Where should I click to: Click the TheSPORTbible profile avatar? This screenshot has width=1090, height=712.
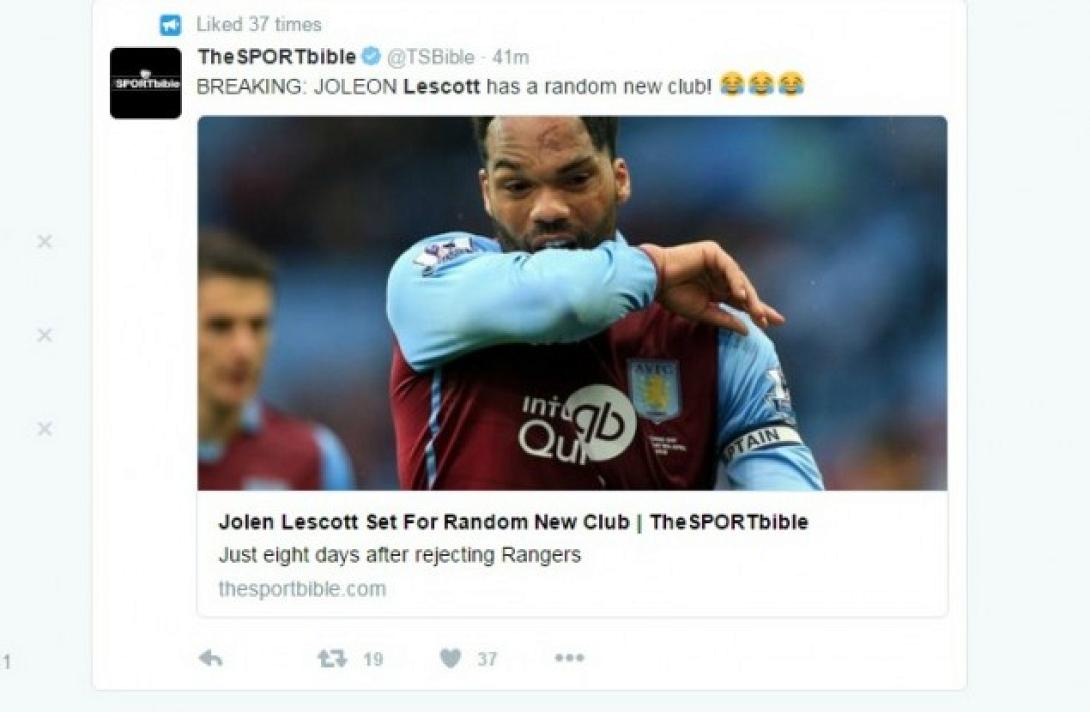click(145, 83)
